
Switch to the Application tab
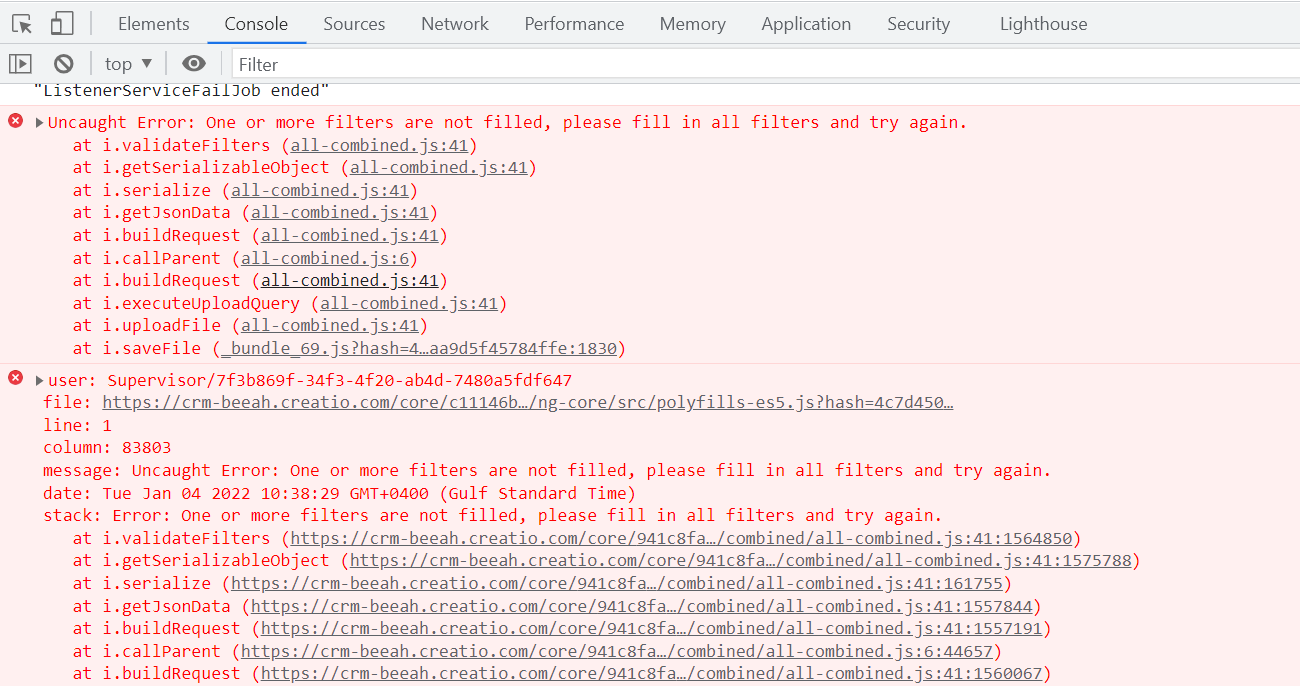806,23
